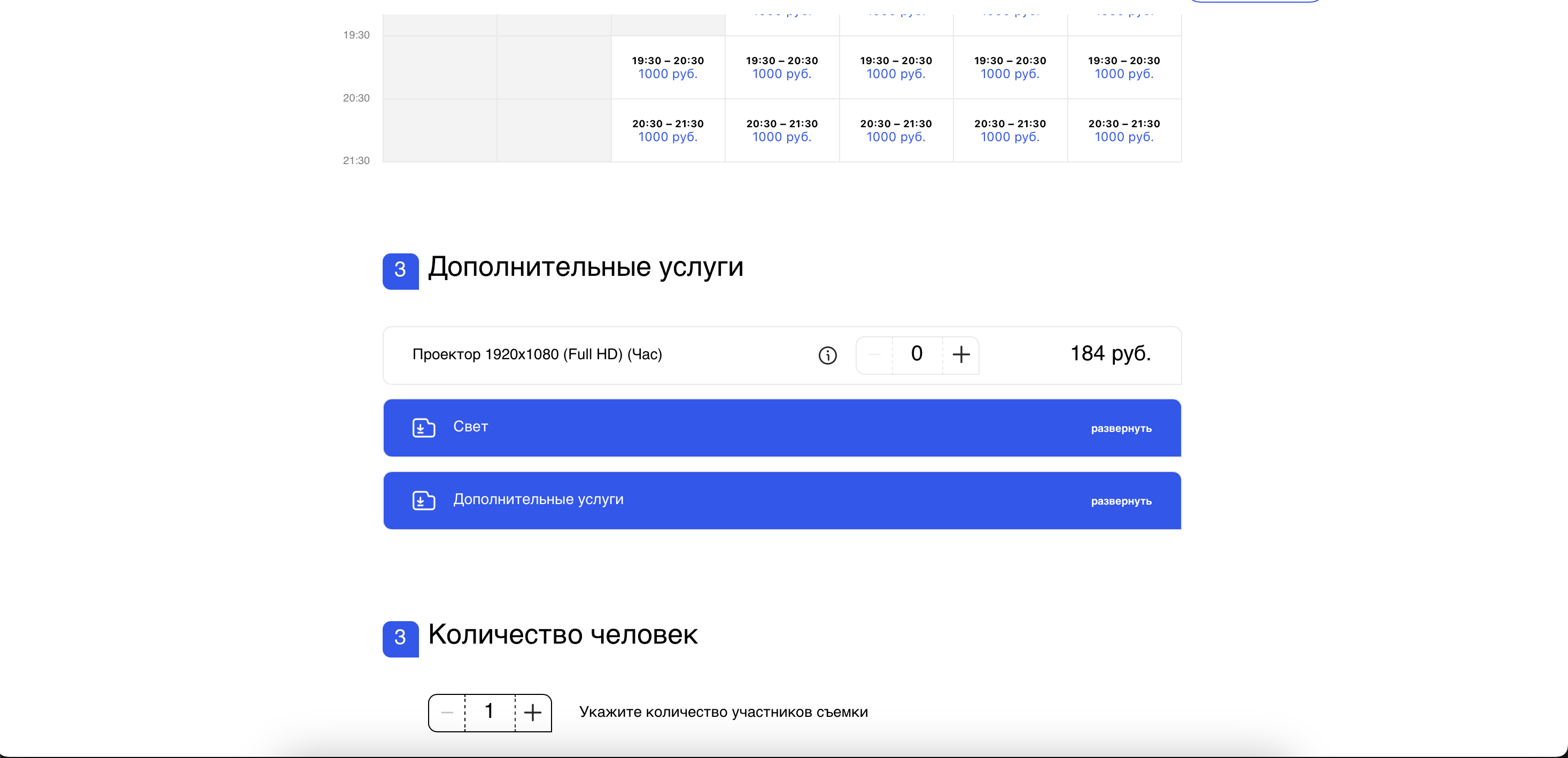Click развернуть in Дополнительные услуги bar
The width and height of the screenshot is (1568, 758).
click(x=1121, y=501)
